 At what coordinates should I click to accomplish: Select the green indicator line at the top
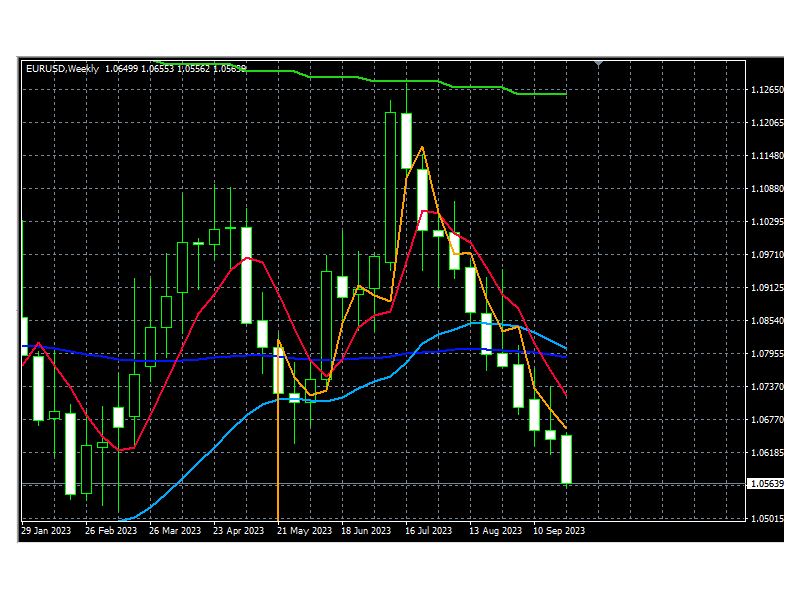click(x=408, y=81)
